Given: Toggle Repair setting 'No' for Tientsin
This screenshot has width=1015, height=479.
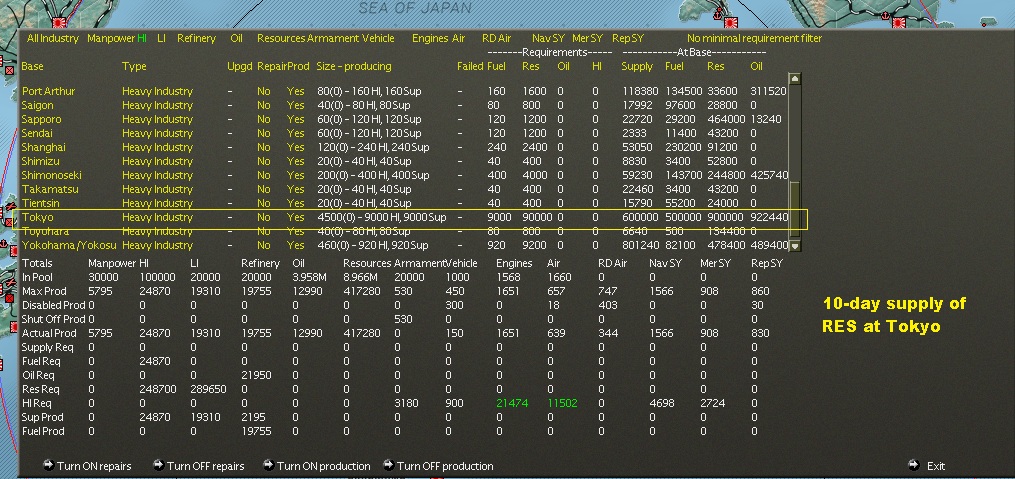Looking at the screenshot, I should [263, 203].
